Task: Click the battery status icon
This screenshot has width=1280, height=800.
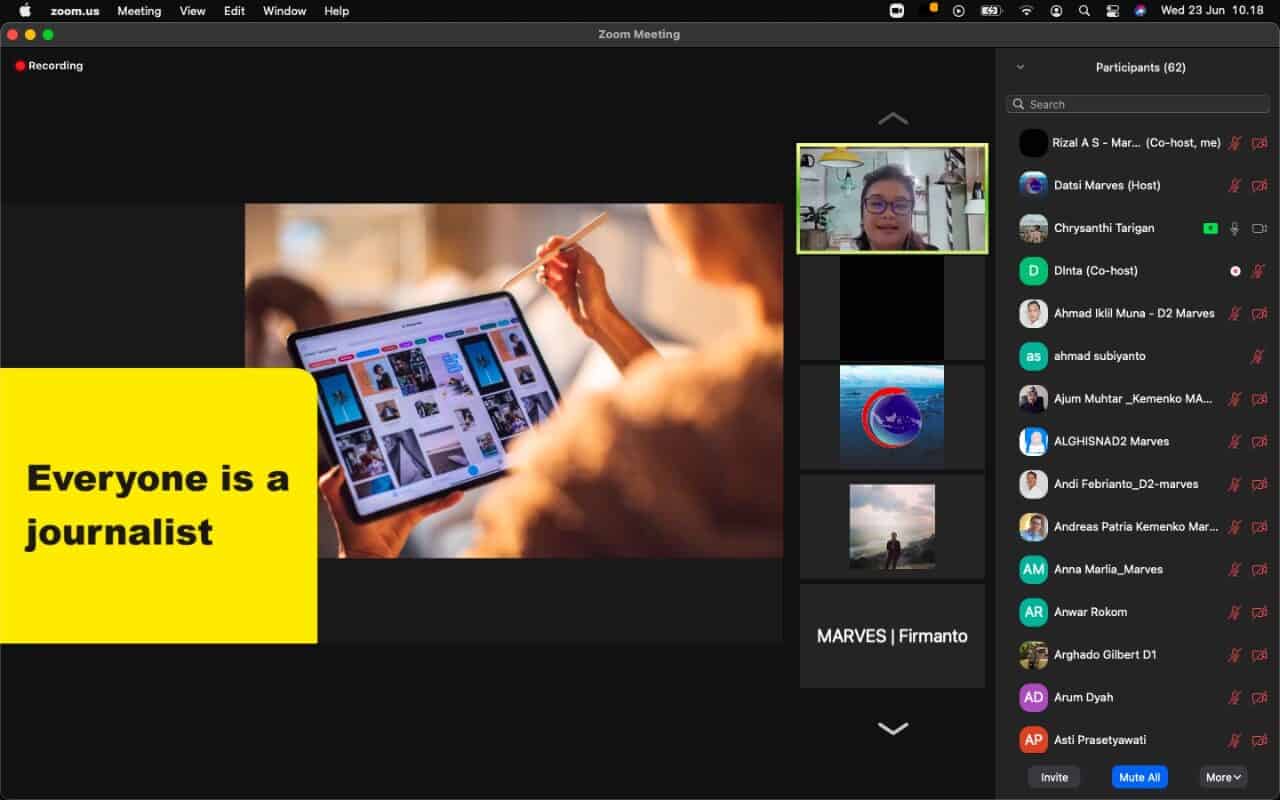Action: [991, 11]
